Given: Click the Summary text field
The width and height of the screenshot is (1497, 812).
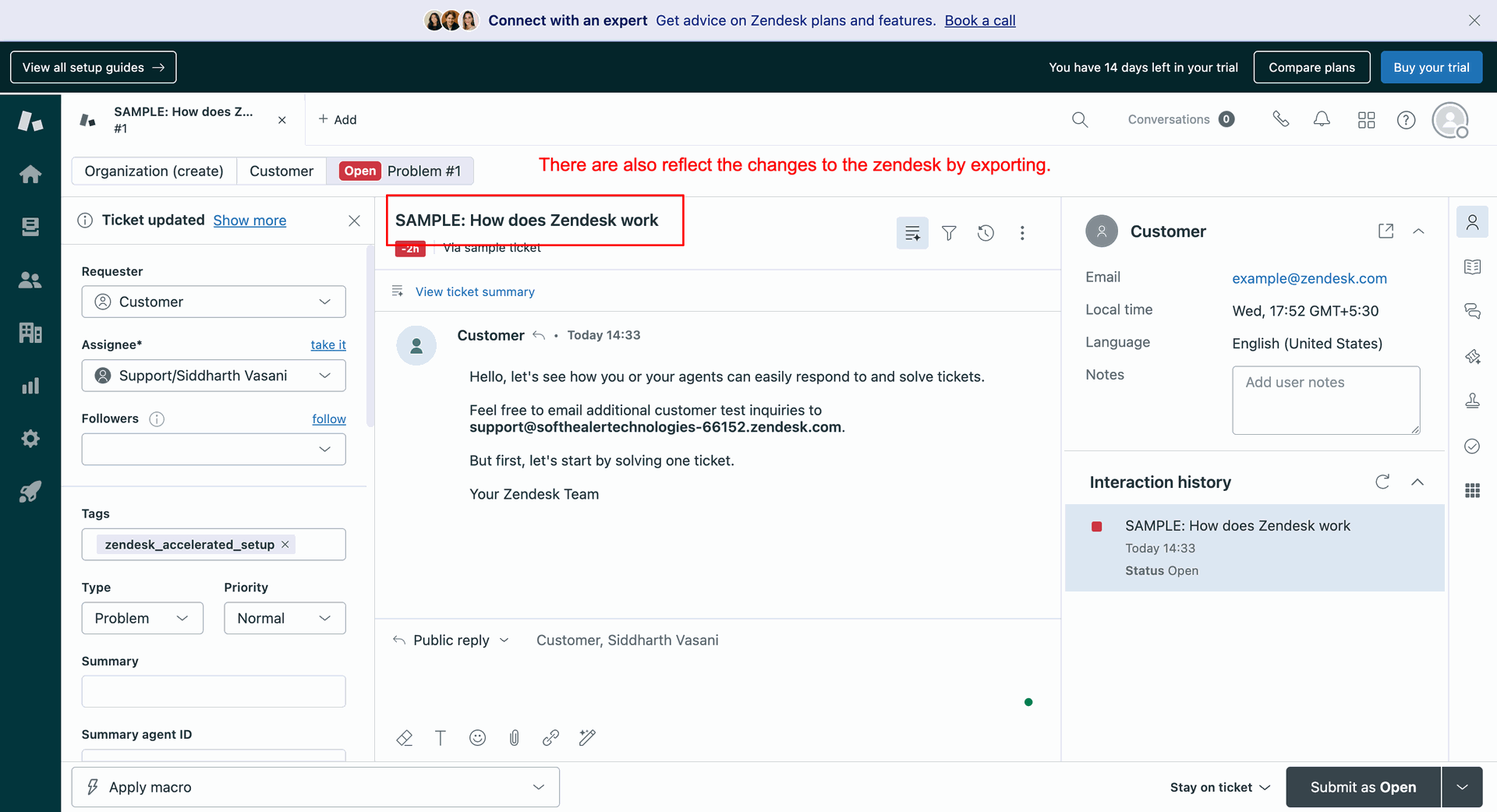Looking at the screenshot, I should click(214, 691).
